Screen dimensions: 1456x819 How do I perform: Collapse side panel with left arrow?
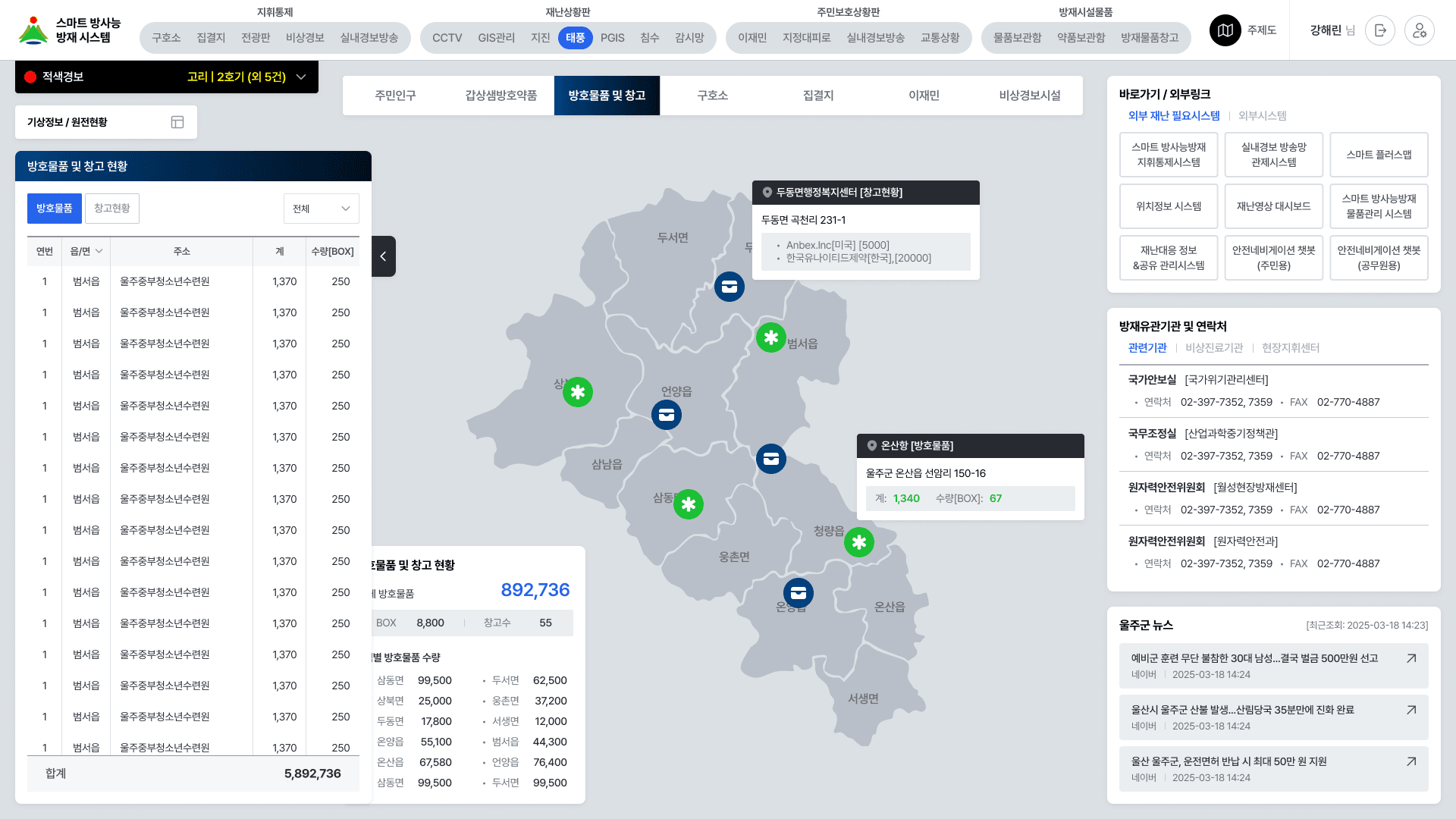point(383,256)
